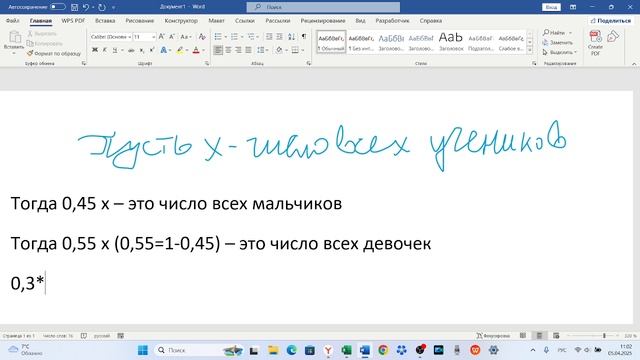Redo the last action
The height and width of the screenshot is (360, 640).
[102, 7]
